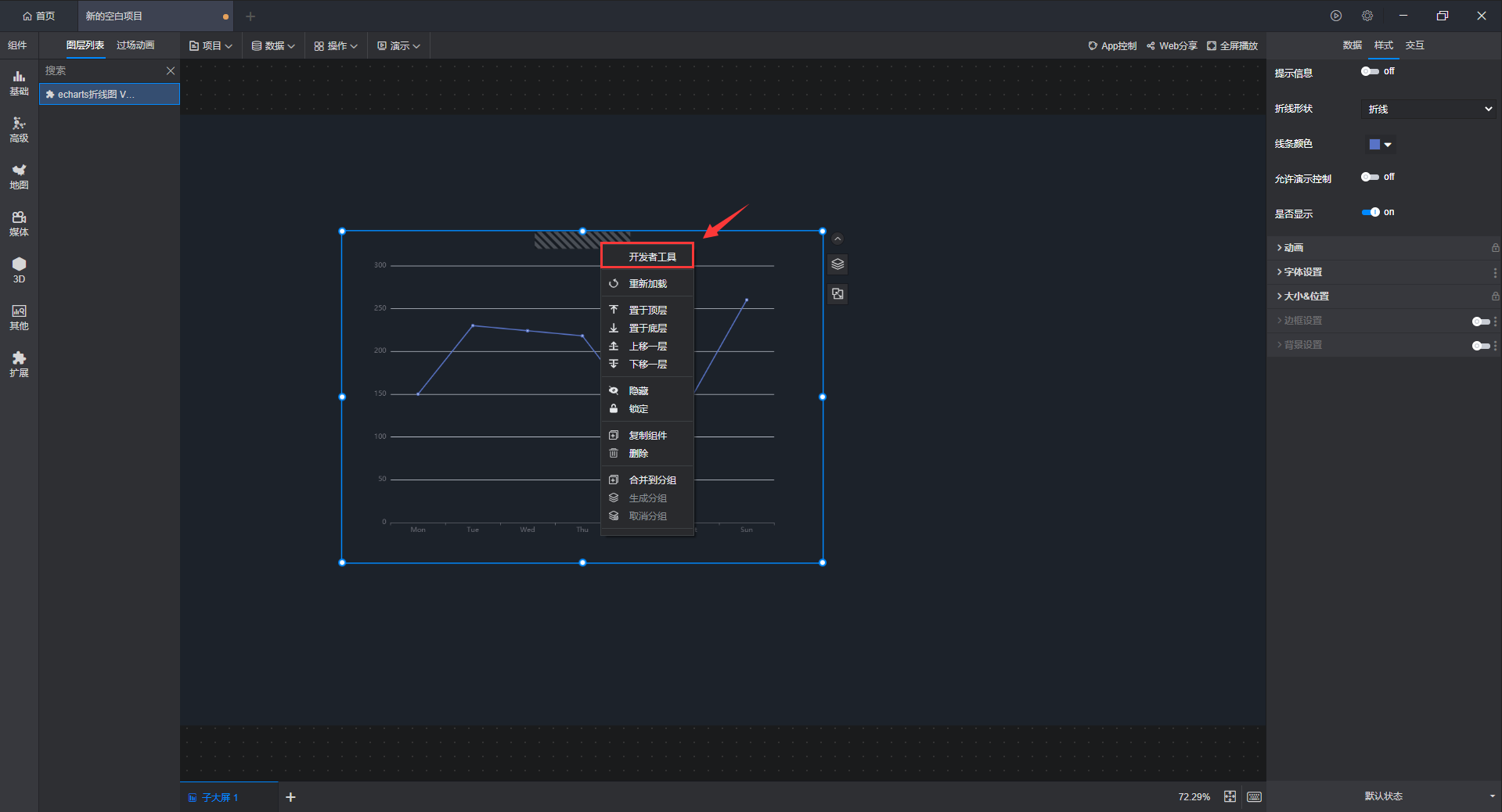Switch to the 数据 tab in right panel
This screenshot has width=1502, height=812.
point(1353,45)
